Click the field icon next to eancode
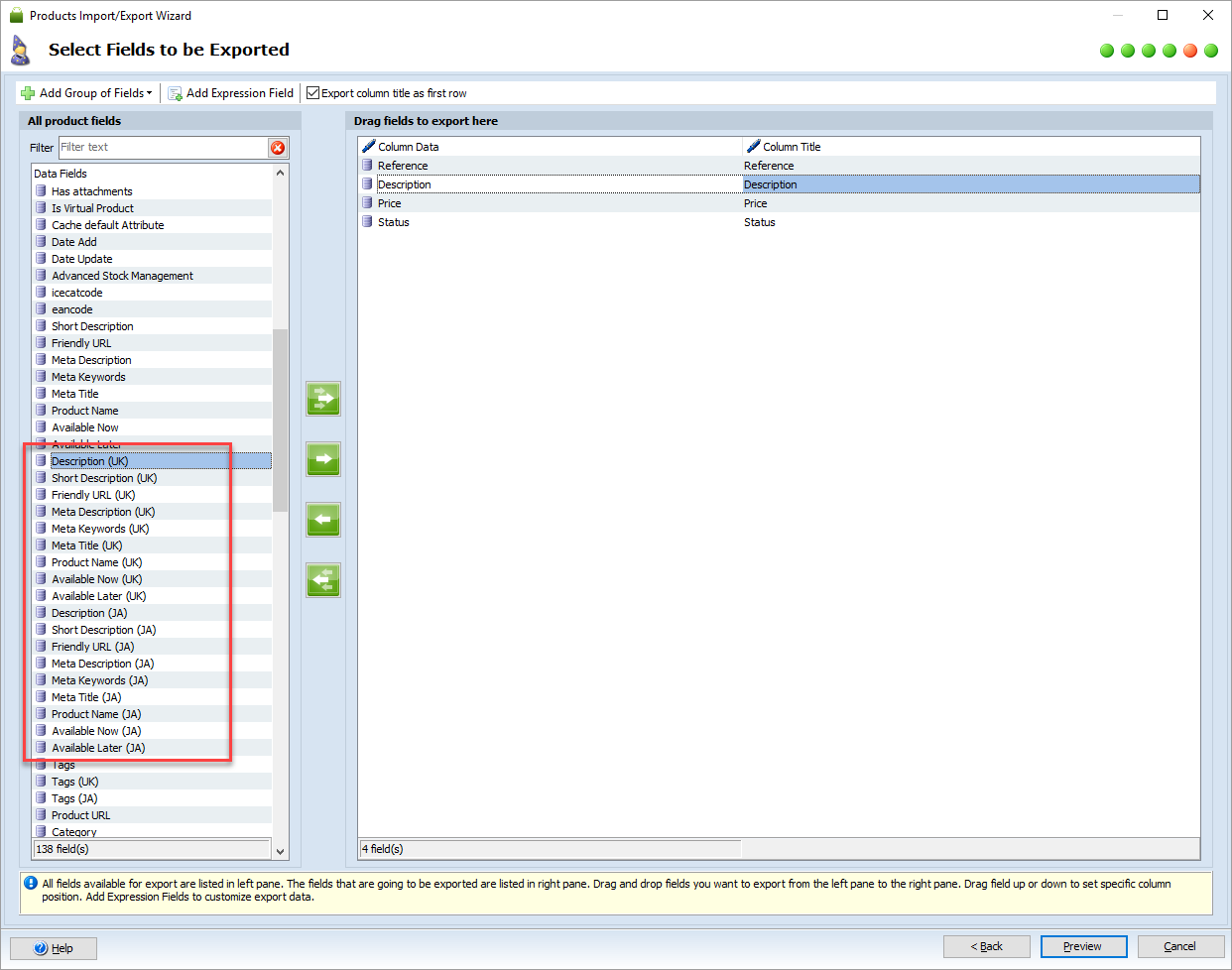This screenshot has width=1232, height=970. 42,308
